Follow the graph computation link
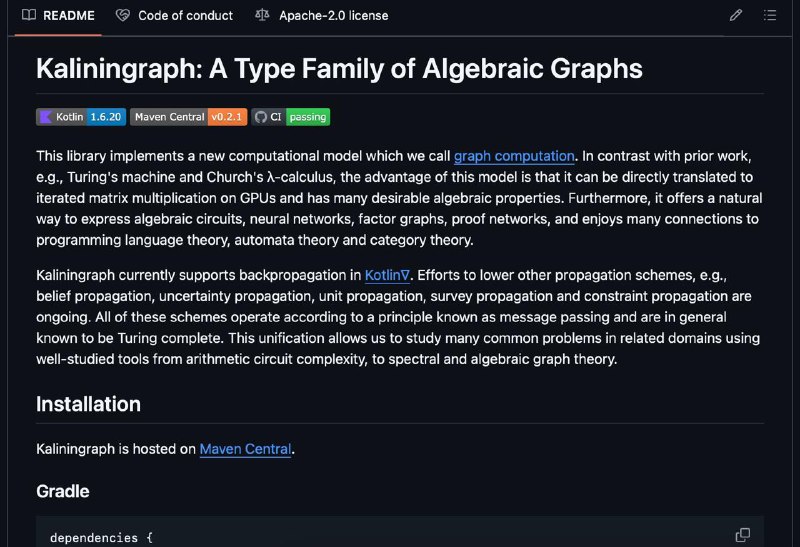 [514, 156]
